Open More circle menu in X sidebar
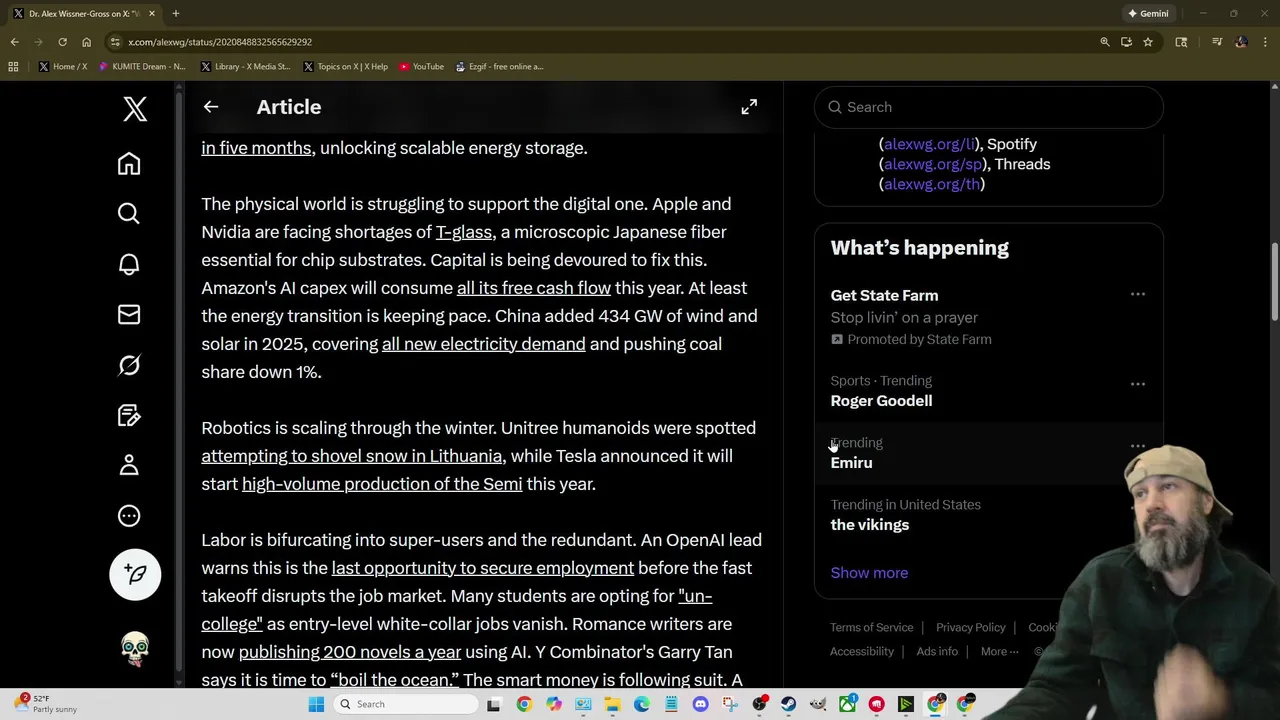Viewport: 1280px width, 720px height. (x=129, y=516)
